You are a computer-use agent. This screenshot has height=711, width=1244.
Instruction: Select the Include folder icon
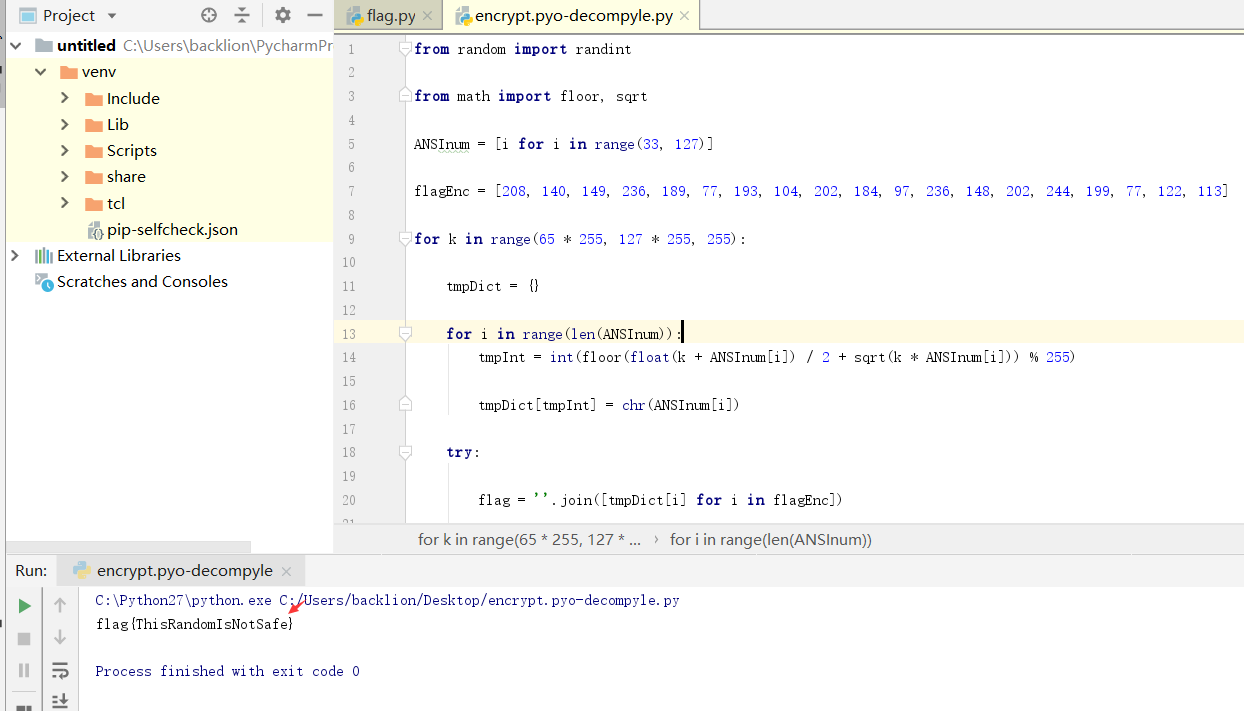94,98
